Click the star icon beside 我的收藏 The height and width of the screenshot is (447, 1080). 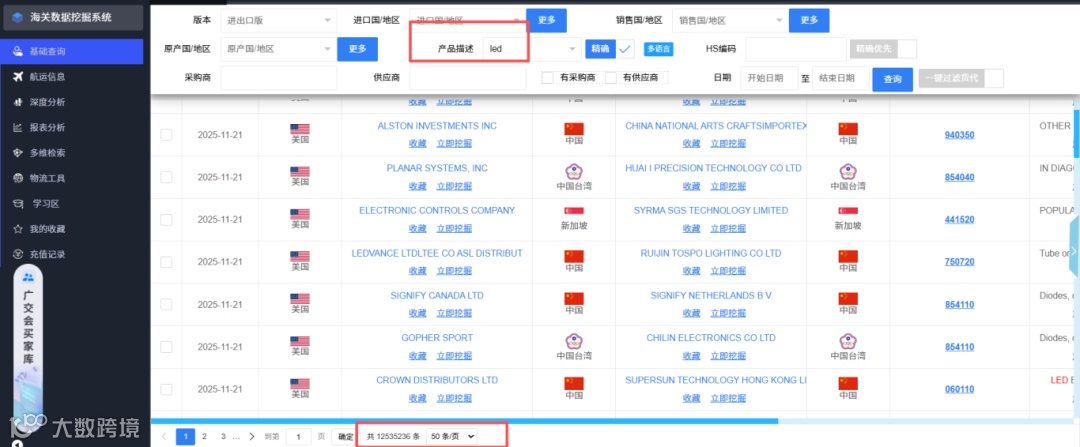18,229
